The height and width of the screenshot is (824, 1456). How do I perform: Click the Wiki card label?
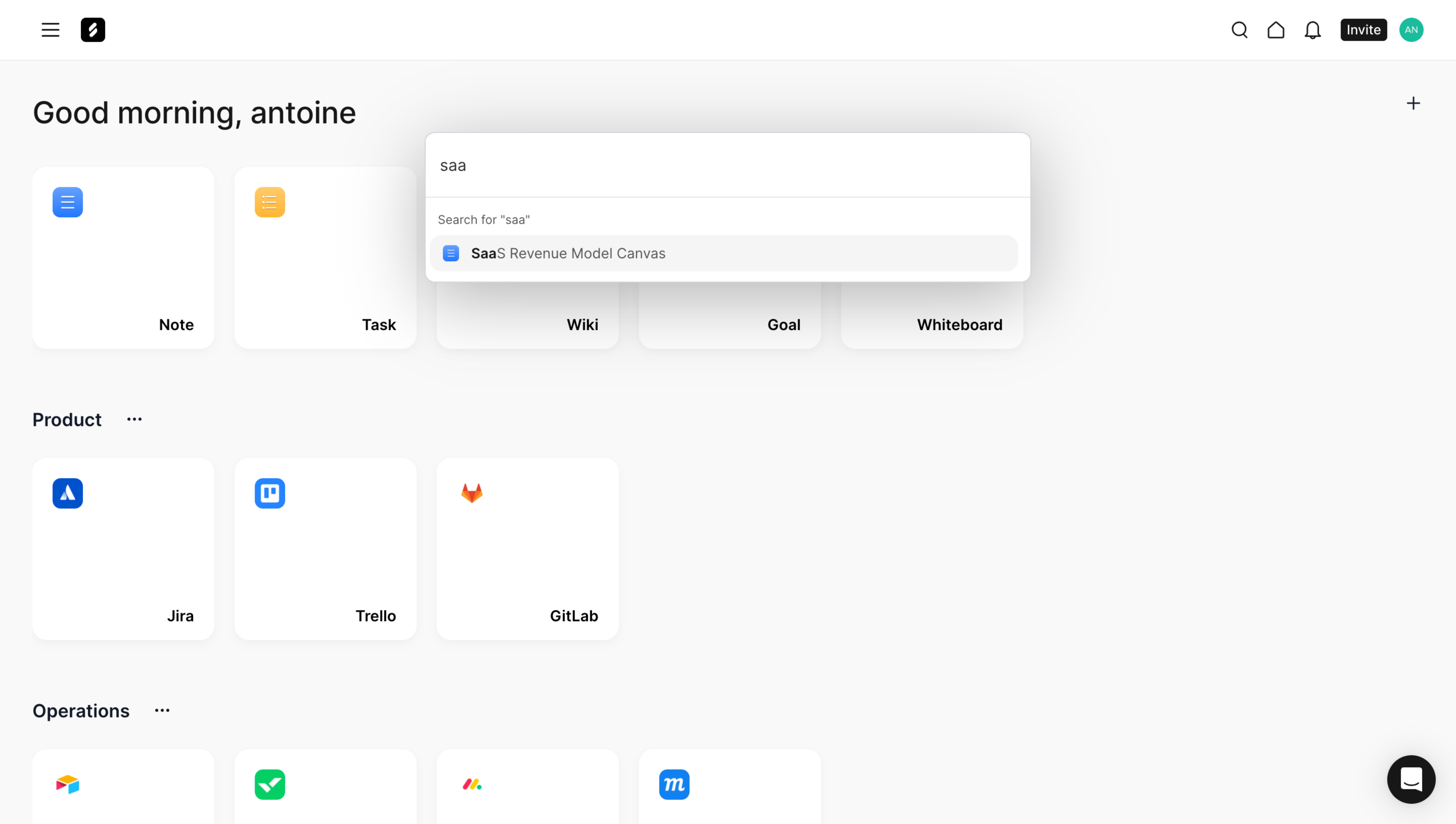pos(582,325)
